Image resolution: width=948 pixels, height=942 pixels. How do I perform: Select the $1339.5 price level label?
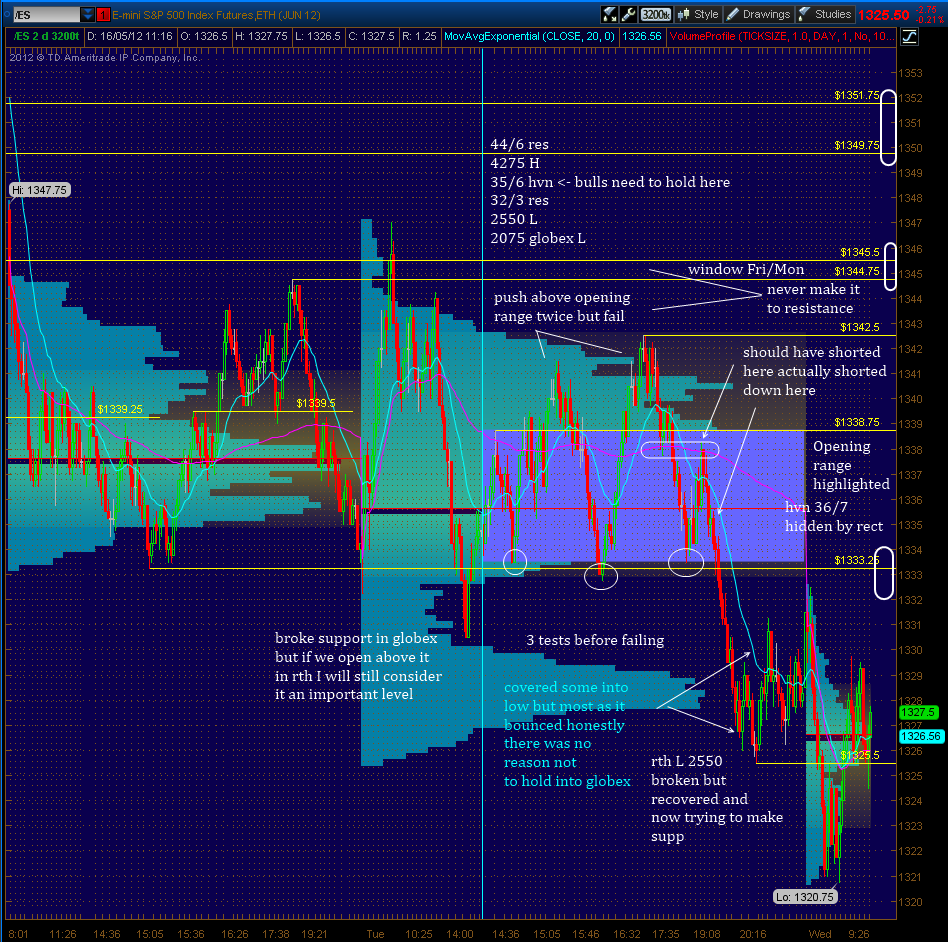point(316,403)
